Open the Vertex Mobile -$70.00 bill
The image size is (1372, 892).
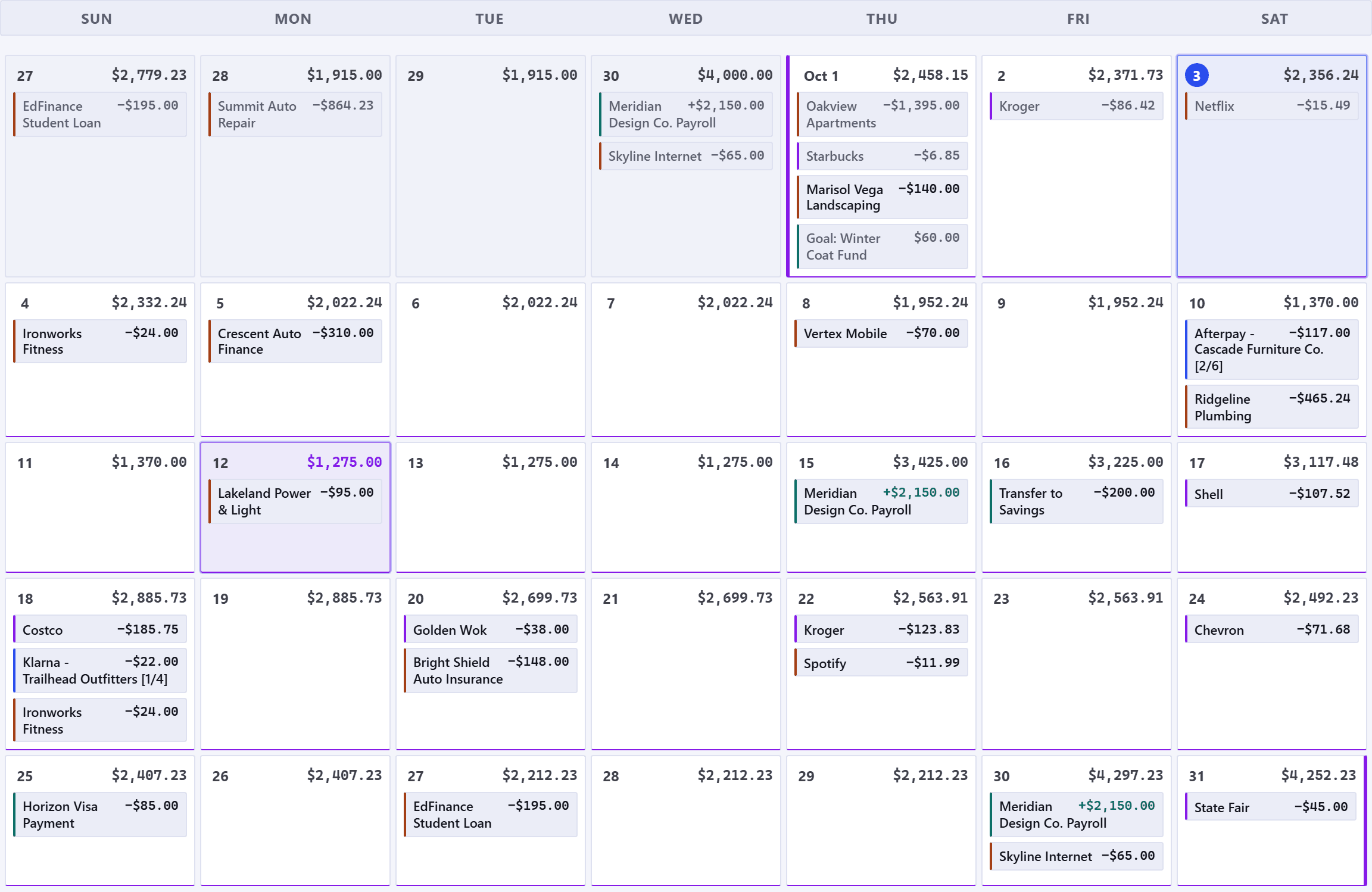[x=881, y=333]
